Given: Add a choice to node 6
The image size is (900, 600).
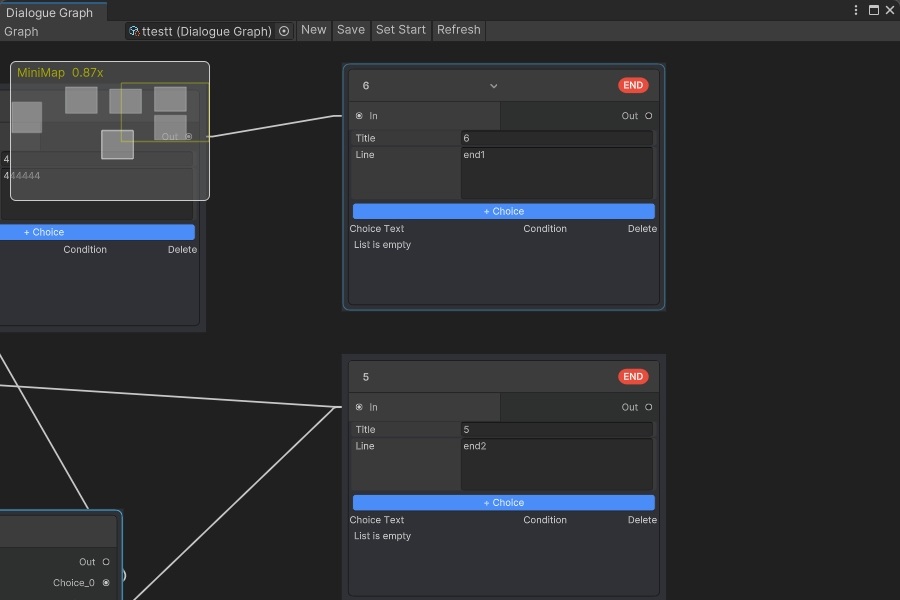Looking at the screenshot, I should pos(503,212).
